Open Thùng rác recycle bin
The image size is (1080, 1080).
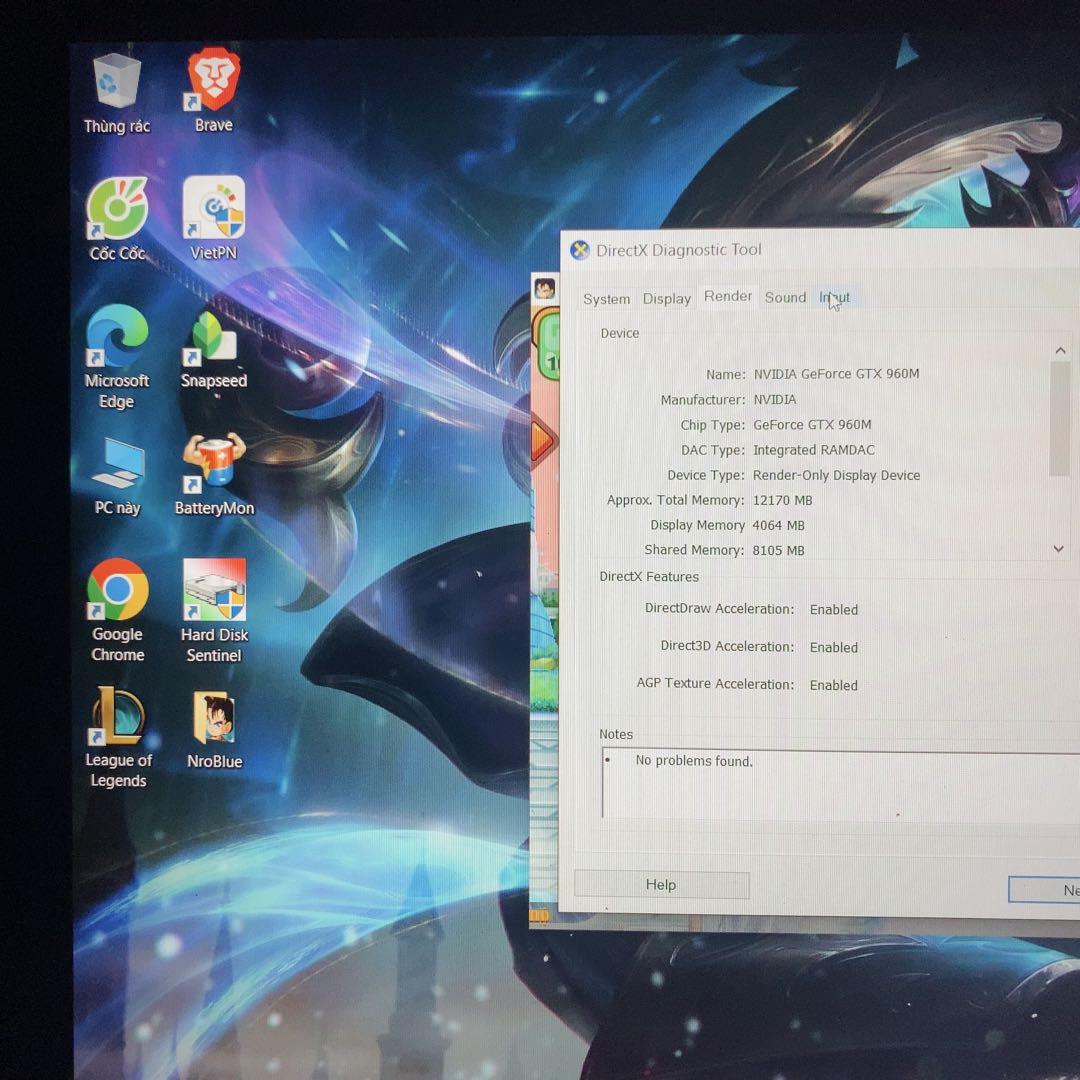tap(116, 80)
